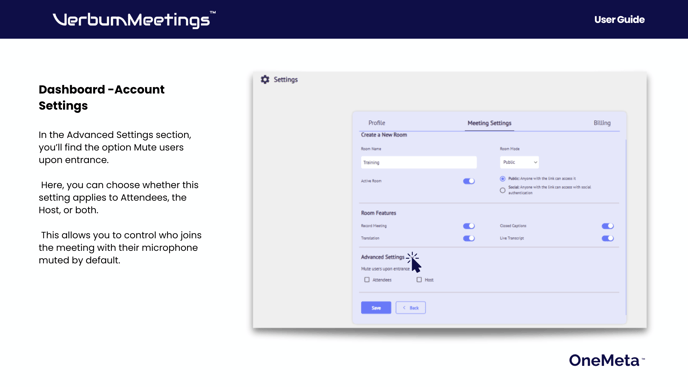688x387 pixels.
Task: Toggle the Live Transcript switch
Action: pos(608,238)
